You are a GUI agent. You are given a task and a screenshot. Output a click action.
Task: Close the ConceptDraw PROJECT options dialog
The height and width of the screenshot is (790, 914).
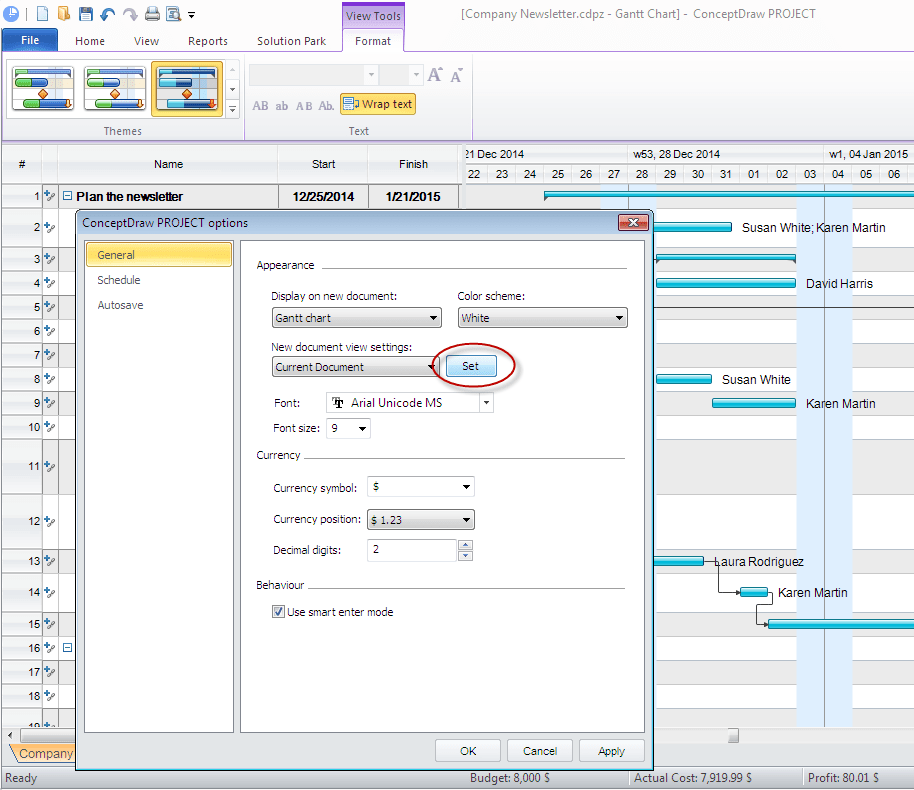pyautogui.click(x=634, y=222)
